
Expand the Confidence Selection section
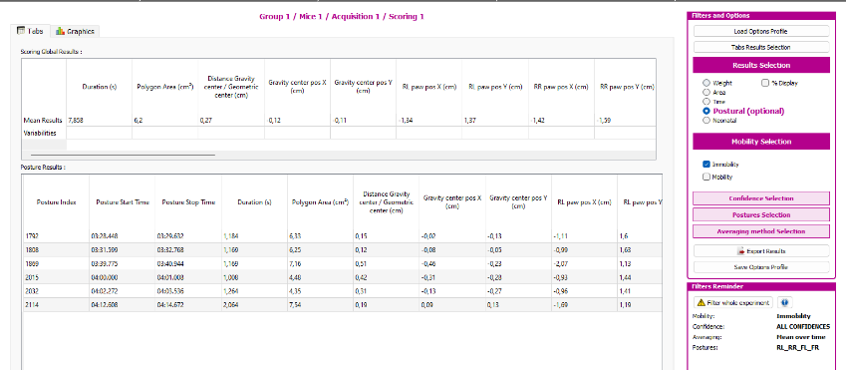click(761, 198)
